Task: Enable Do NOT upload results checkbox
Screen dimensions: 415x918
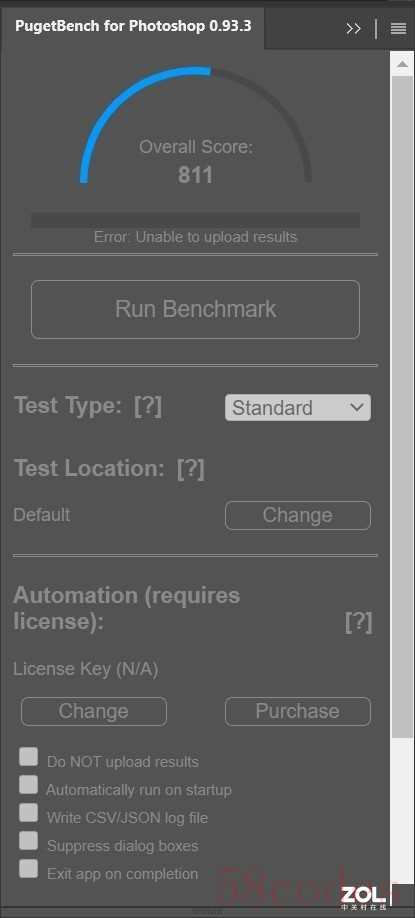Action: click(x=28, y=756)
